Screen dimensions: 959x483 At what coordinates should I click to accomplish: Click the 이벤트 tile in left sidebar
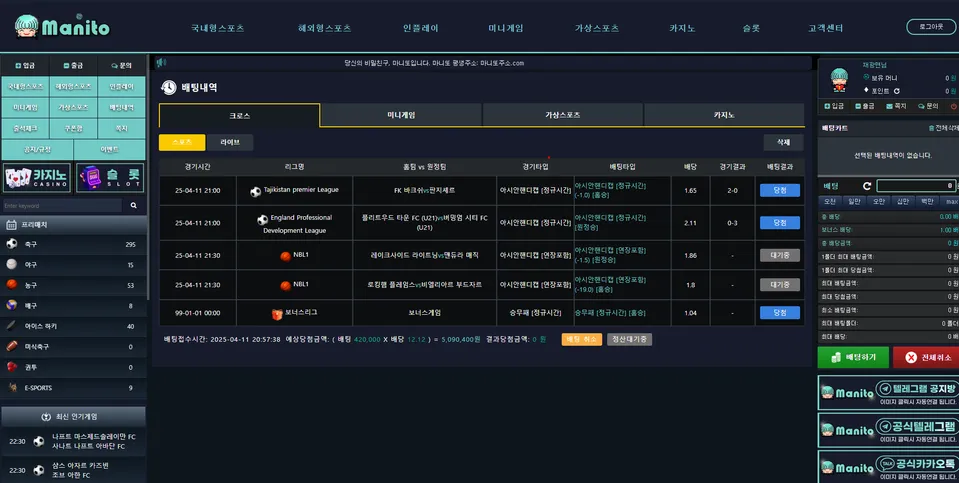(x=109, y=149)
